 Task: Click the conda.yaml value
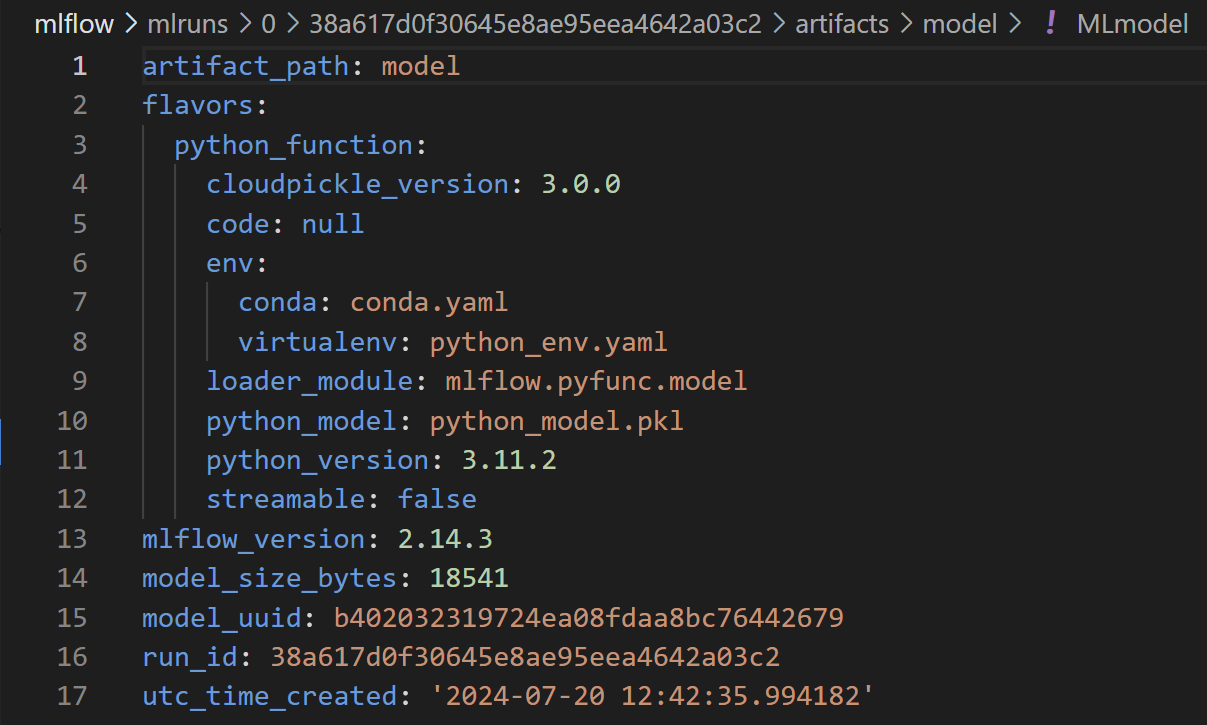(x=429, y=302)
